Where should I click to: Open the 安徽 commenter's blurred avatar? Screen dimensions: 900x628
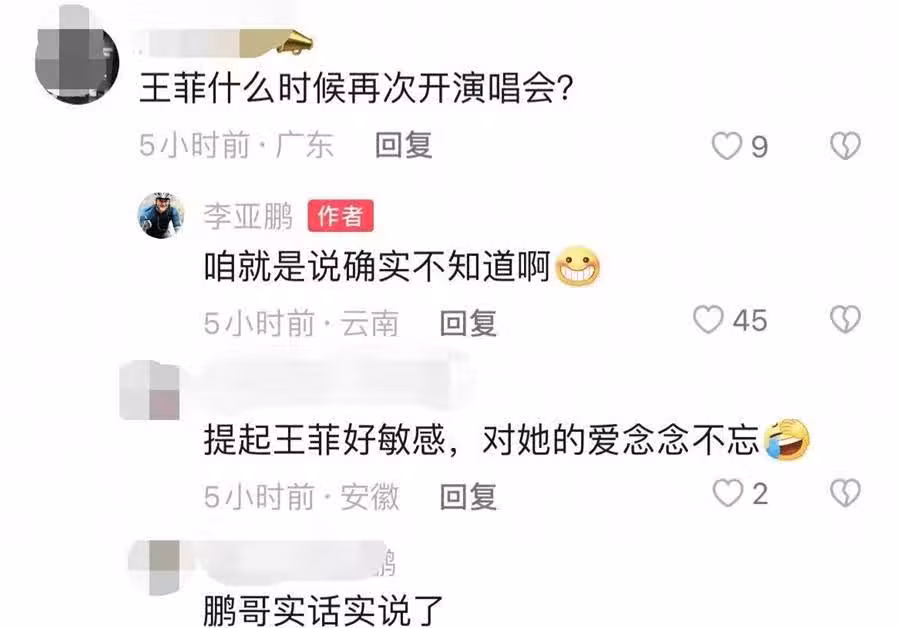tap(150, 391)
